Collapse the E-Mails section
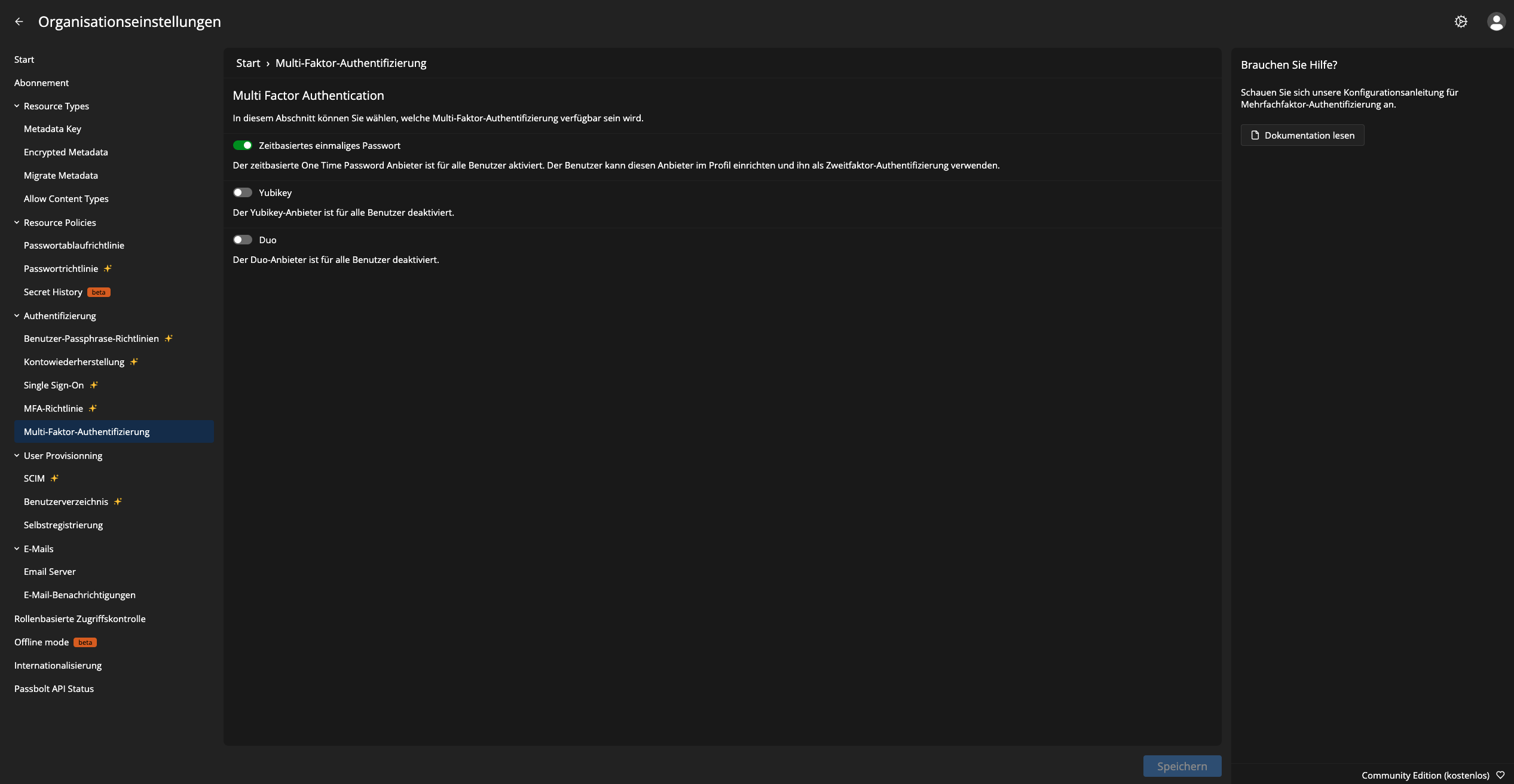The width and height of the screenshot is (1514, 784). 17,549
